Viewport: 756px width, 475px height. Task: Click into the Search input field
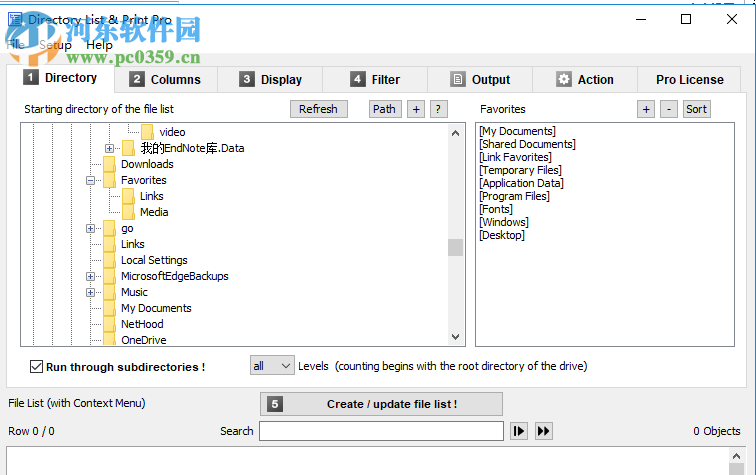pyautogui.click(x=381, y=431)
